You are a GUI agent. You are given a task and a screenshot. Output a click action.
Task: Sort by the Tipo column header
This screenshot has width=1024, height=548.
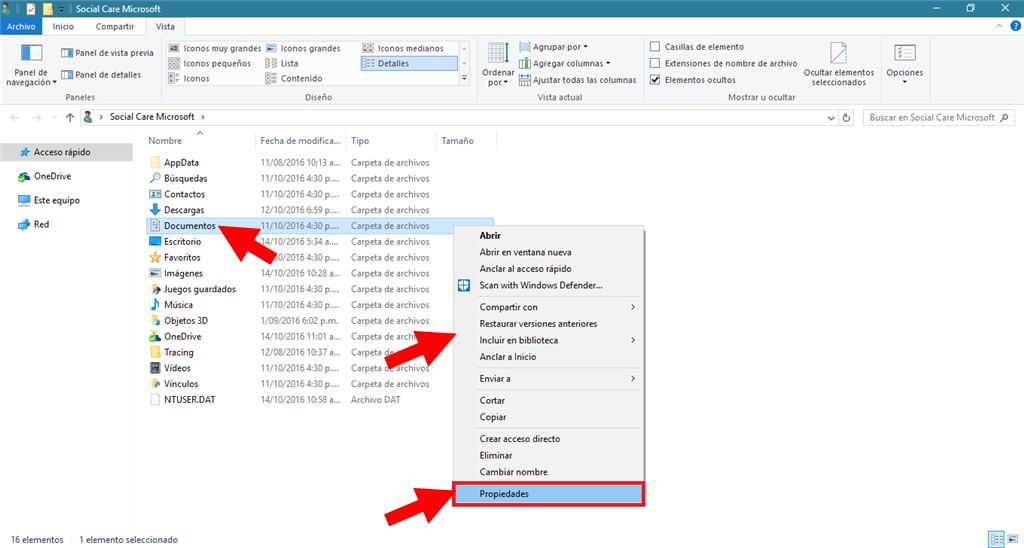coord(391,140)
